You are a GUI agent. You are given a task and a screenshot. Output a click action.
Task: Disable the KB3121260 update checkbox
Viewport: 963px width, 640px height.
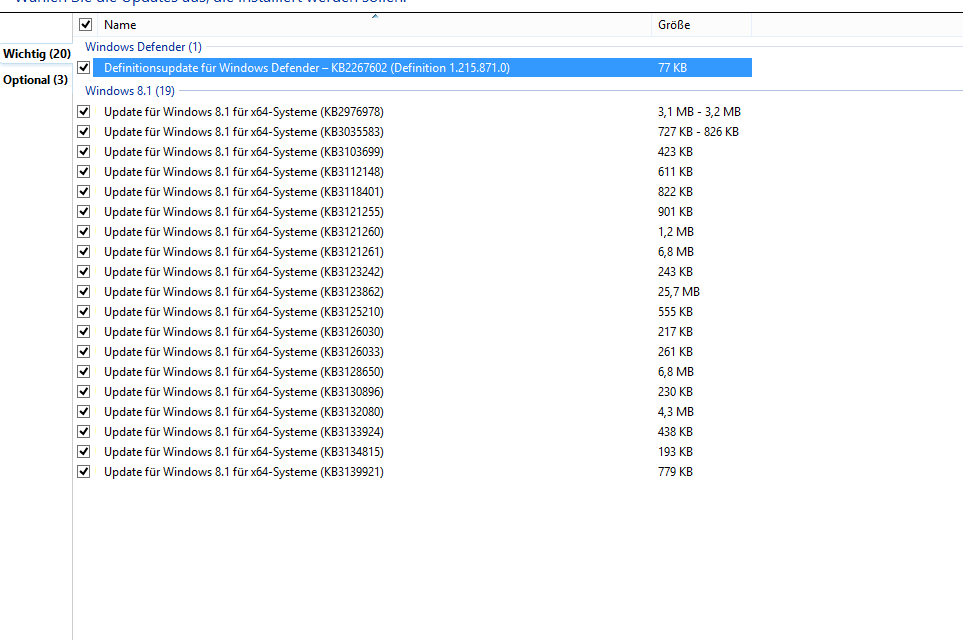pyautogui.click(x=84, y=232)
